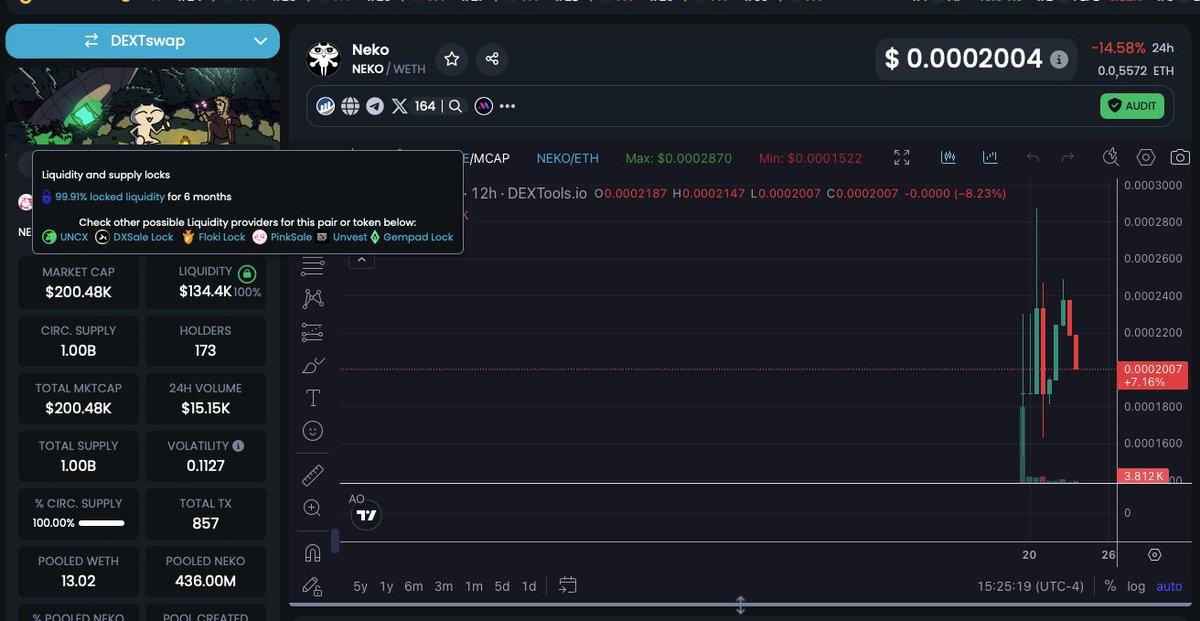
Task: Open 99.91% locked liquidity link
Action: [x=110, y=197]
